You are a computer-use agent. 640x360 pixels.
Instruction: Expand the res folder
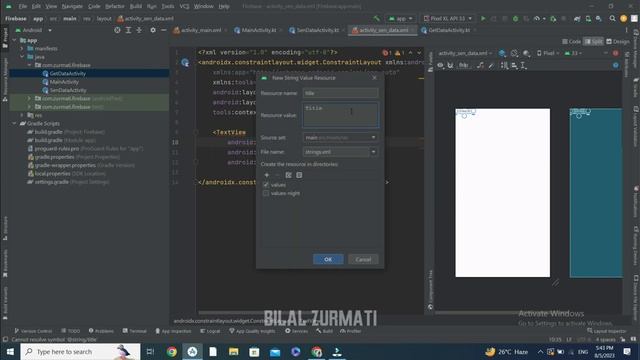tap(22, 115)
